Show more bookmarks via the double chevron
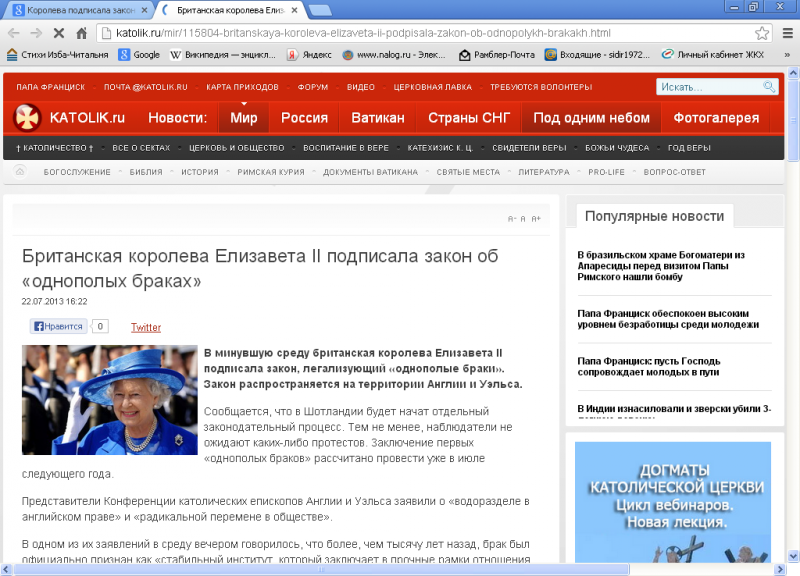Image resolution: width=800 pixels, height=576 pixels. pos(787,55)
